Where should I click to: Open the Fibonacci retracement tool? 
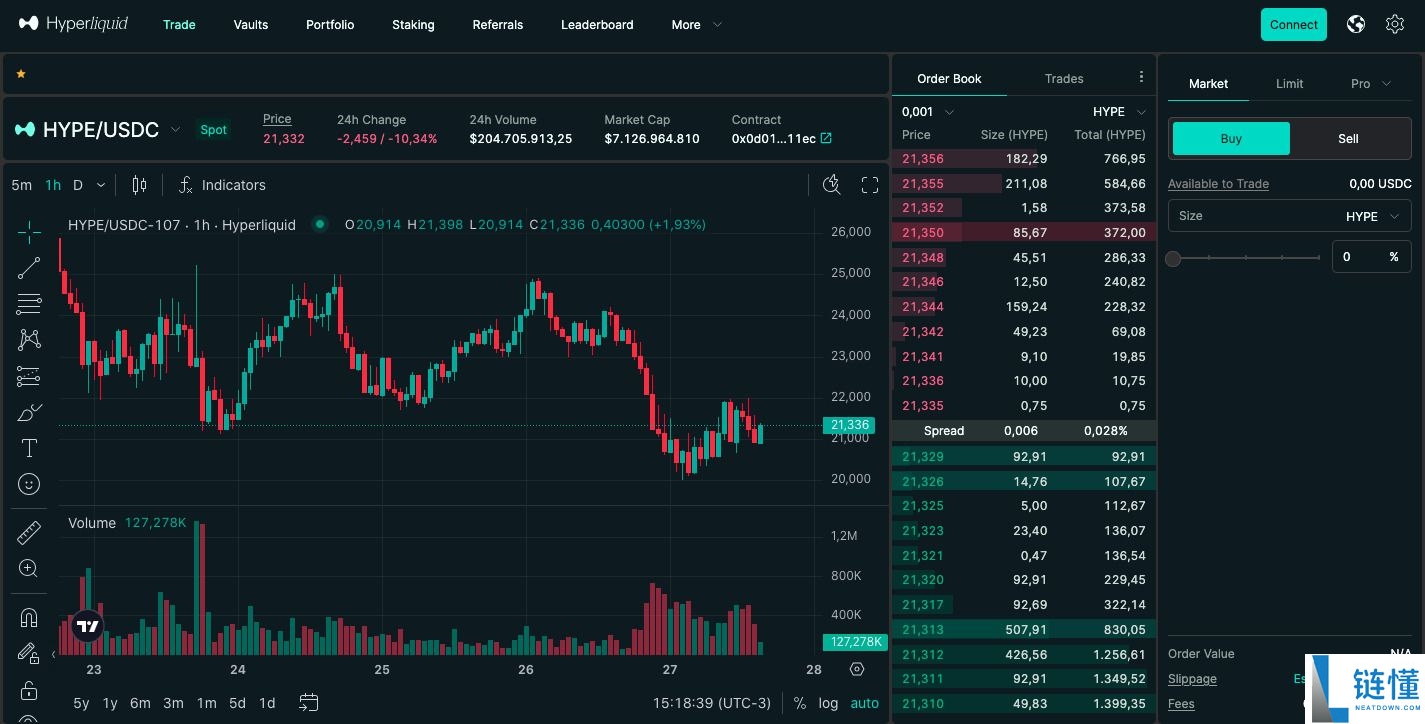tap(29, 304)
